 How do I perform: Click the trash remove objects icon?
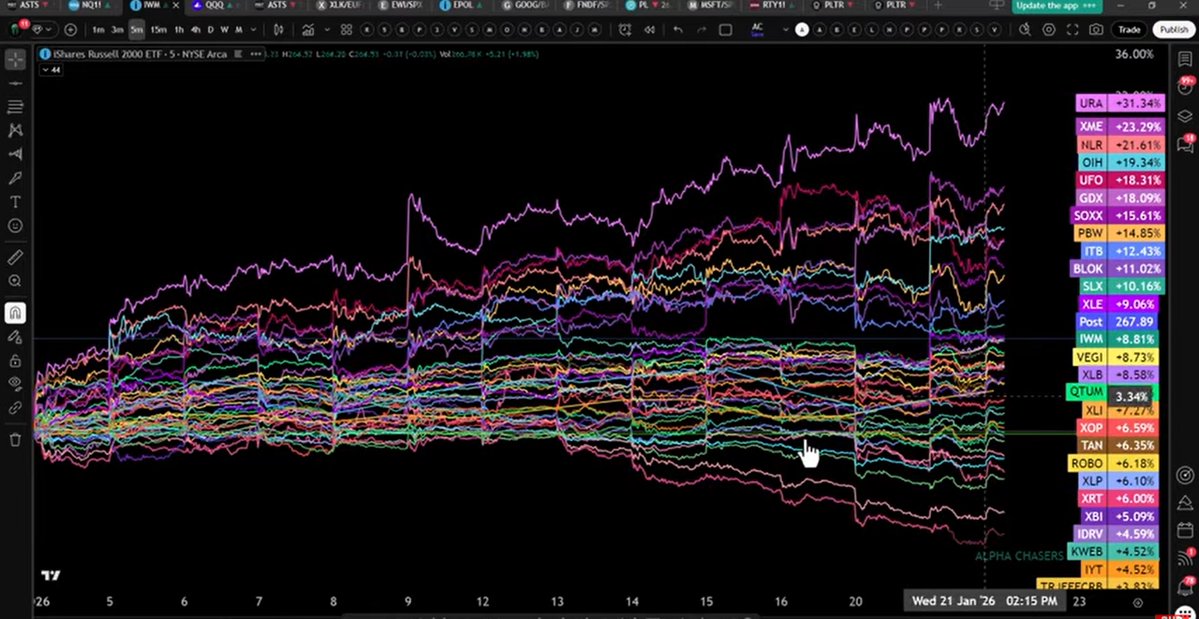pos(15,439)
